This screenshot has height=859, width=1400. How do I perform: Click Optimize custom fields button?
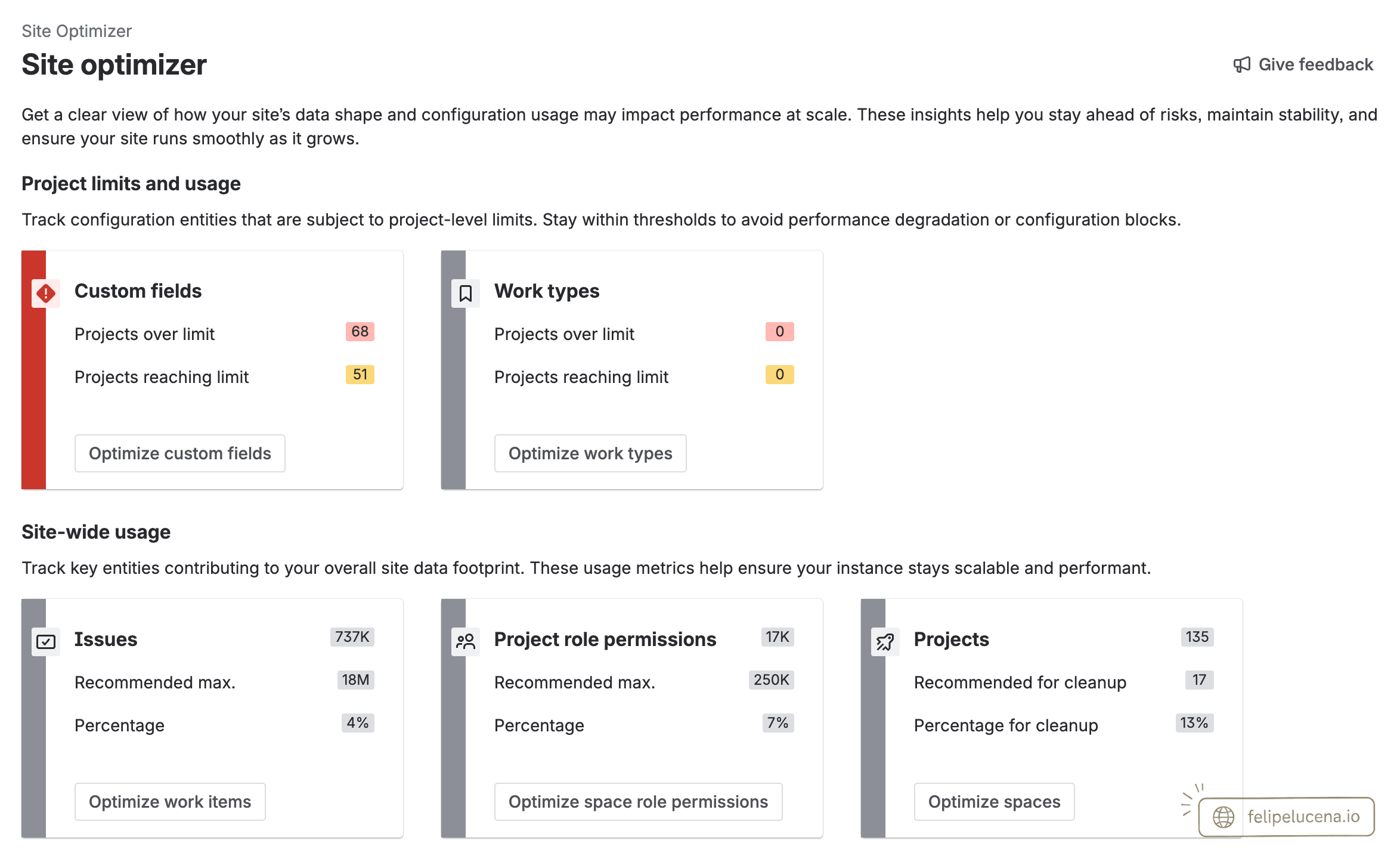[x=180, y=453]
